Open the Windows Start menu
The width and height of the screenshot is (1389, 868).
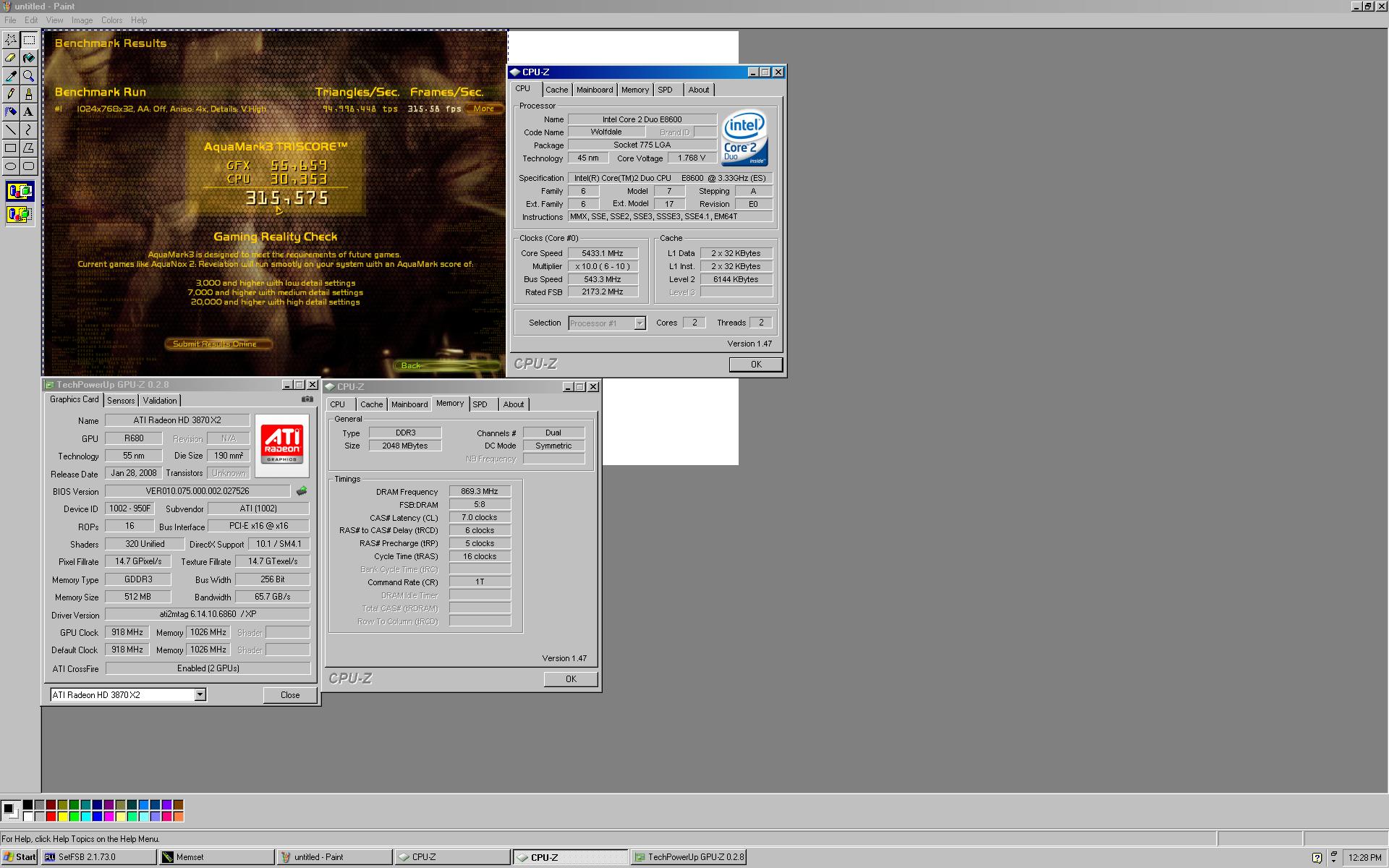pos(20,857)
